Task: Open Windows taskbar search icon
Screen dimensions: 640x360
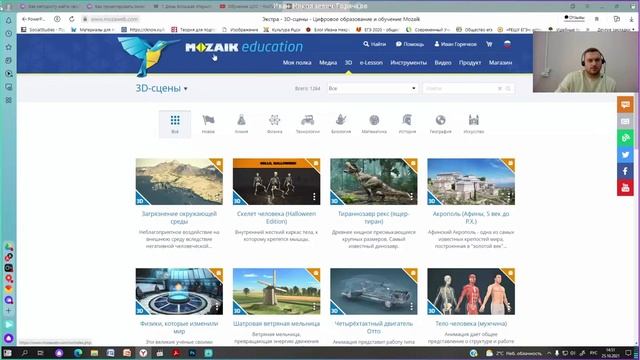Action: 24,353
